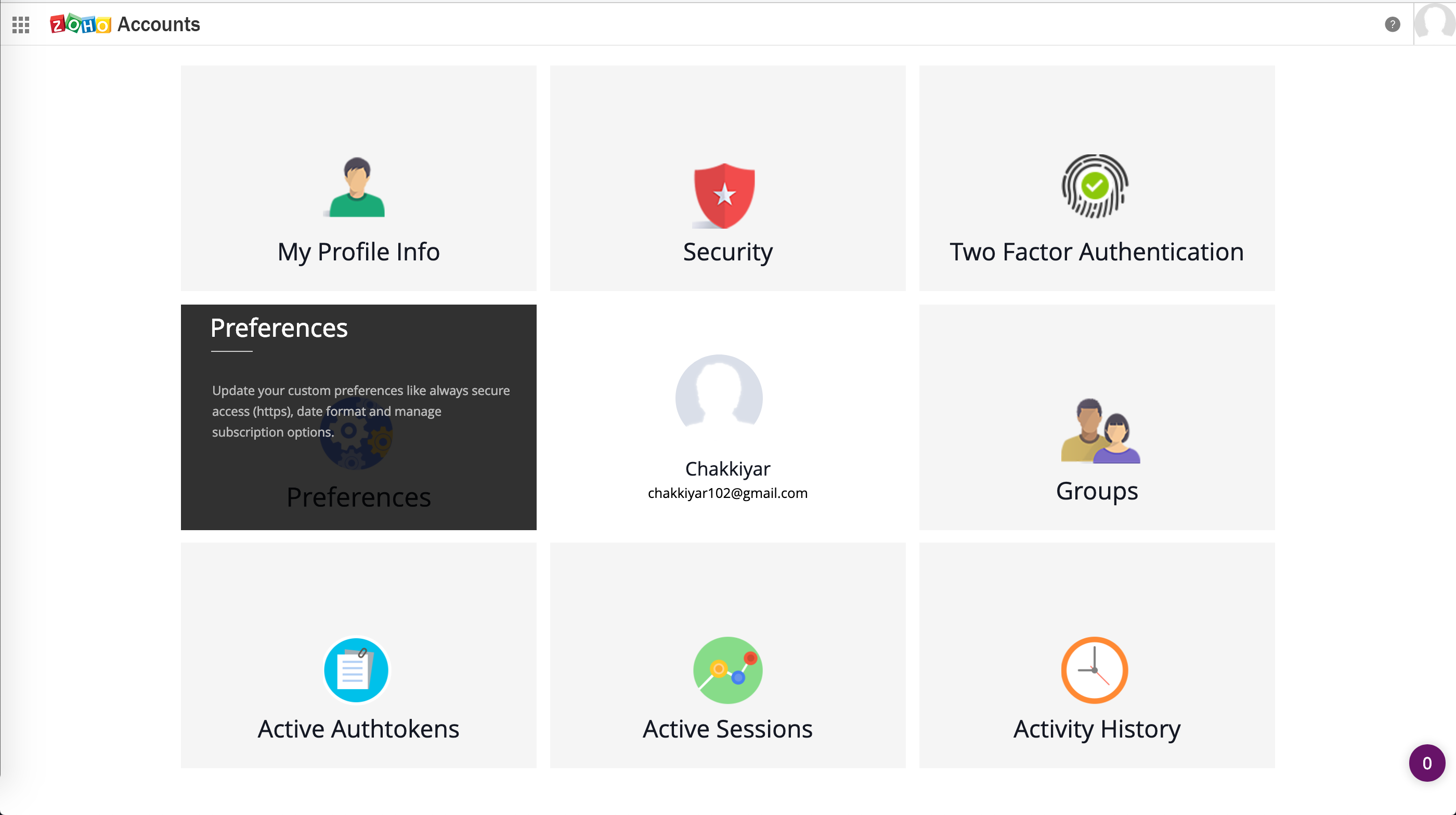Click the My Profile Info person icon
Viewport: 1456px width, 815px height.
(357, 187)
